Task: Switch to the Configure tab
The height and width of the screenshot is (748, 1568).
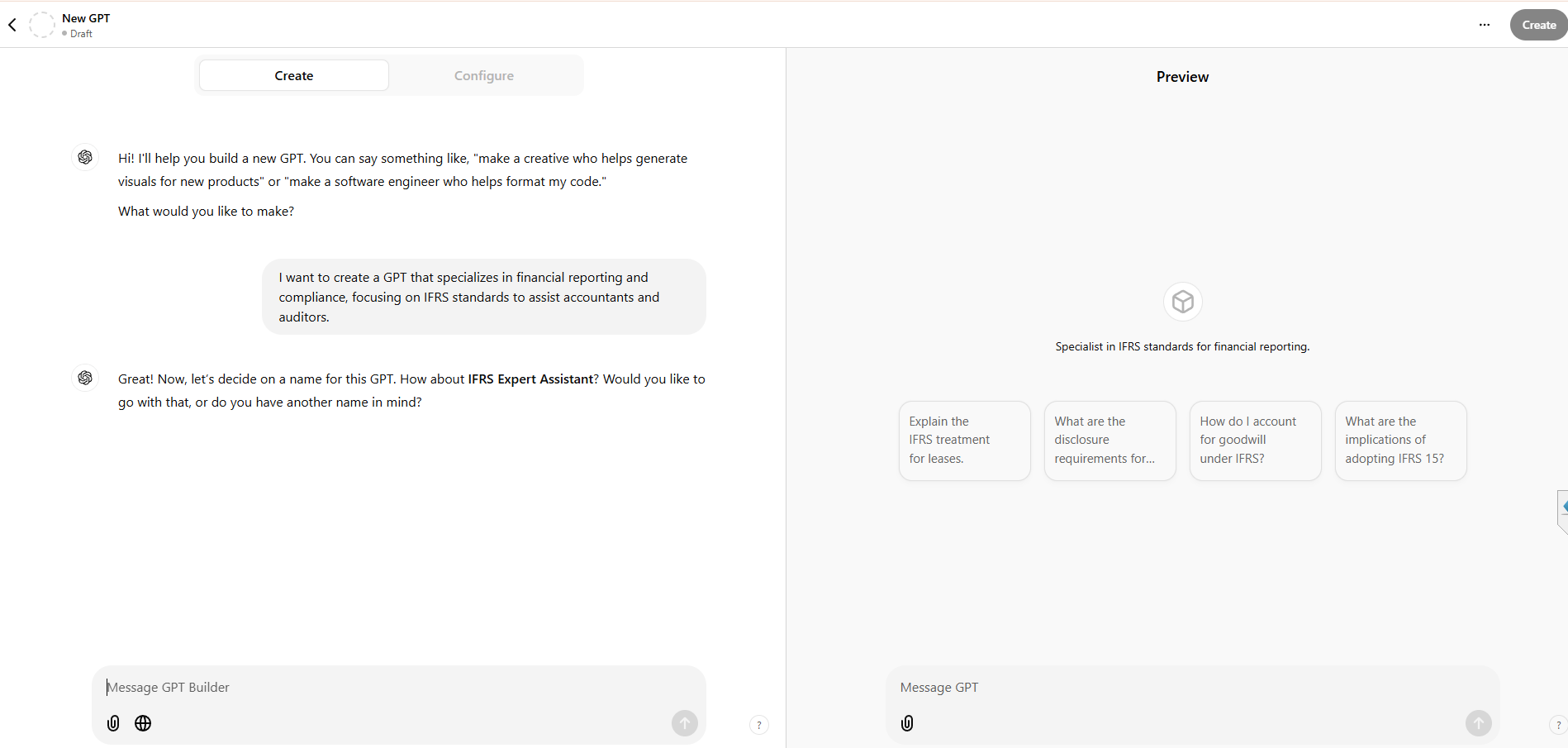Action: tap(483, 75)
